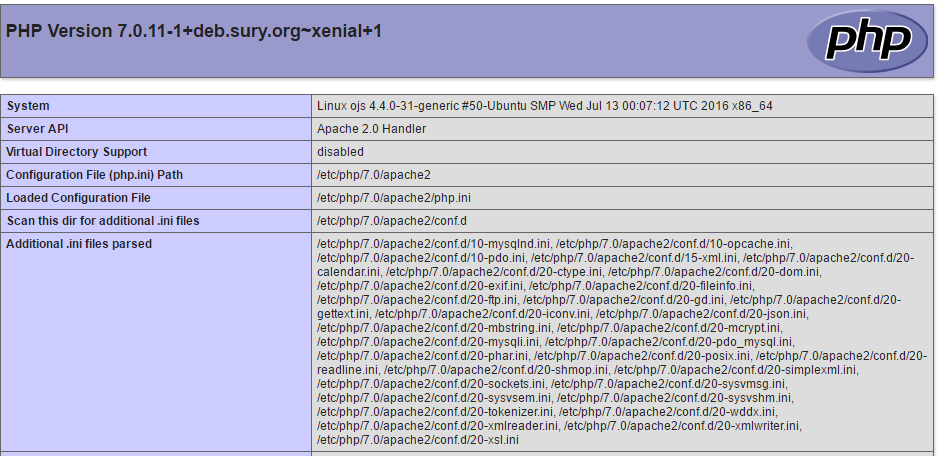Click the 'Virtual Directory Support' label
The height and width of the screenshot is (456, 940).
point(76,152)
